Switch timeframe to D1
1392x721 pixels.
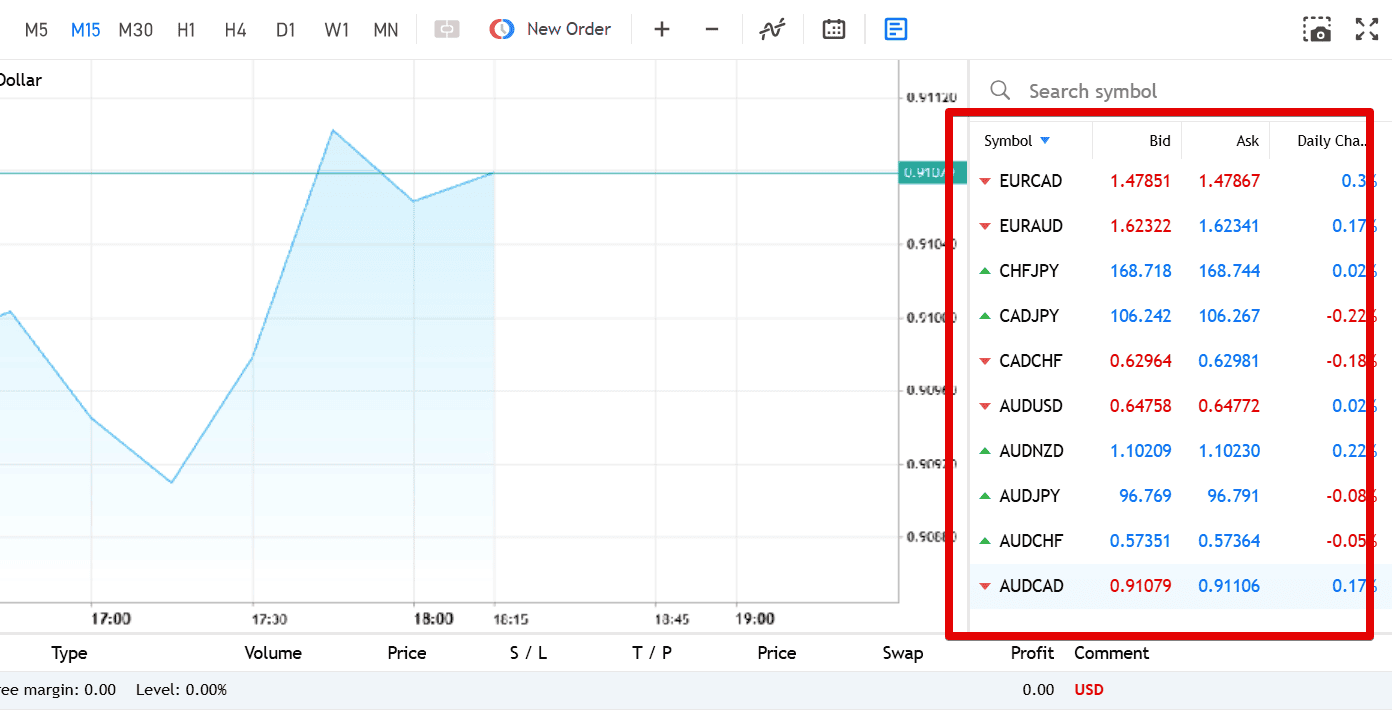[286, 29]
